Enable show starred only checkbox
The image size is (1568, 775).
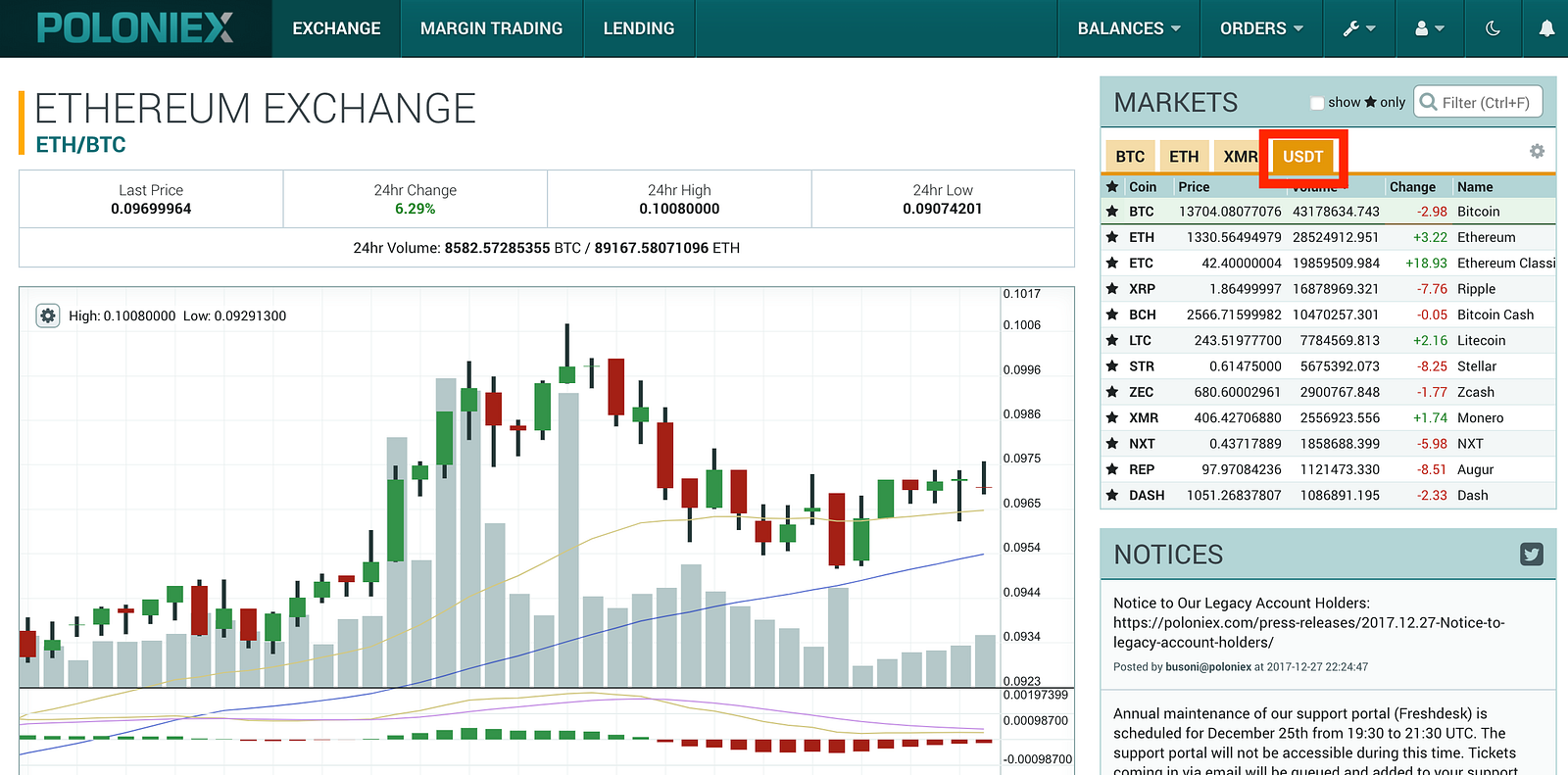tap(1317, 103)
